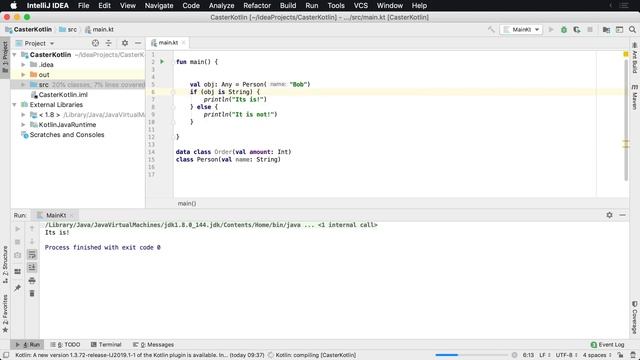640x360 pixels.
Task: Open the Maven side panel
Action: point(635,97)
